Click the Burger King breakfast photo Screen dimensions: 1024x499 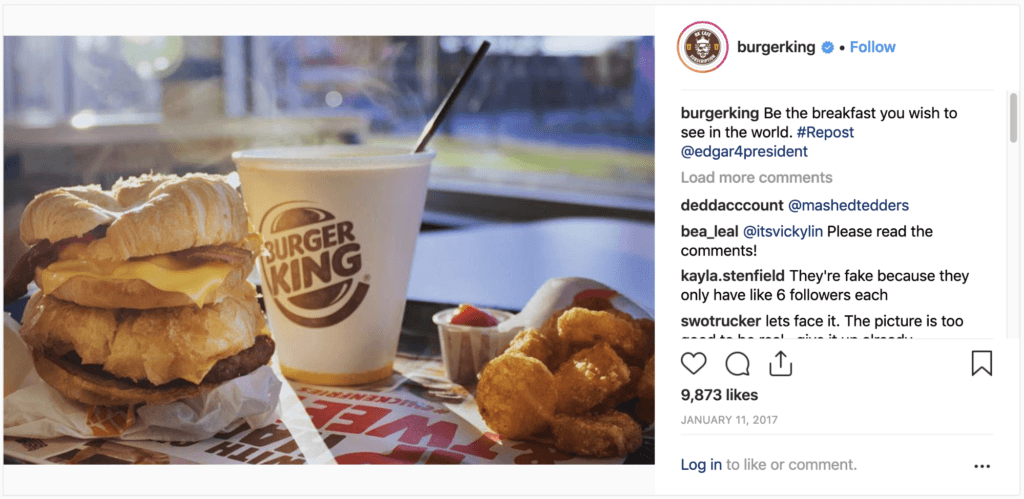[329, 250]
